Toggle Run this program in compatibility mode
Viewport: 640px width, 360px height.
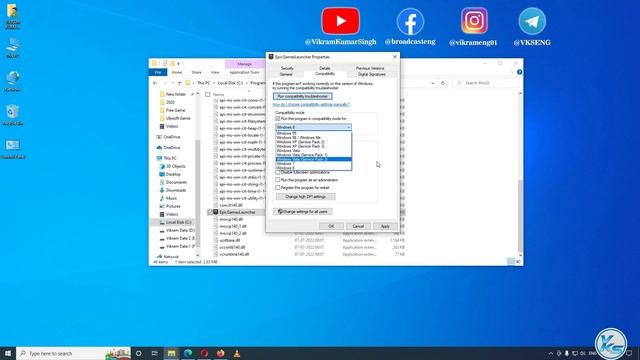click(x=278, y=118)
